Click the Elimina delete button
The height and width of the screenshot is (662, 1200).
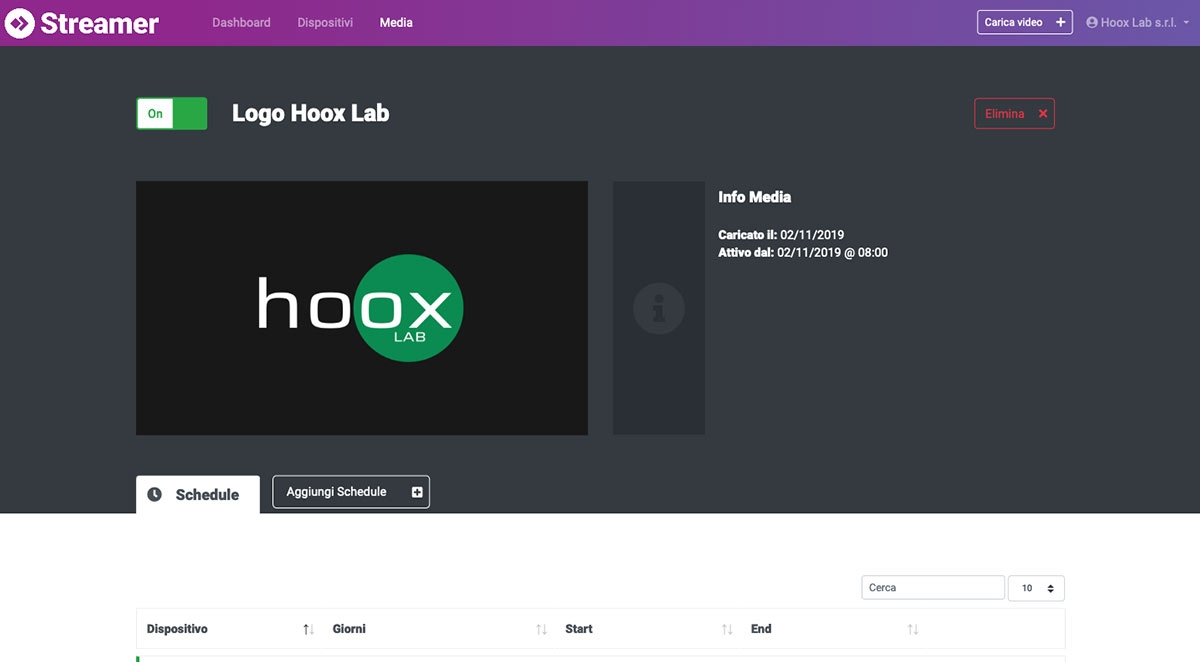point(1015,114)
